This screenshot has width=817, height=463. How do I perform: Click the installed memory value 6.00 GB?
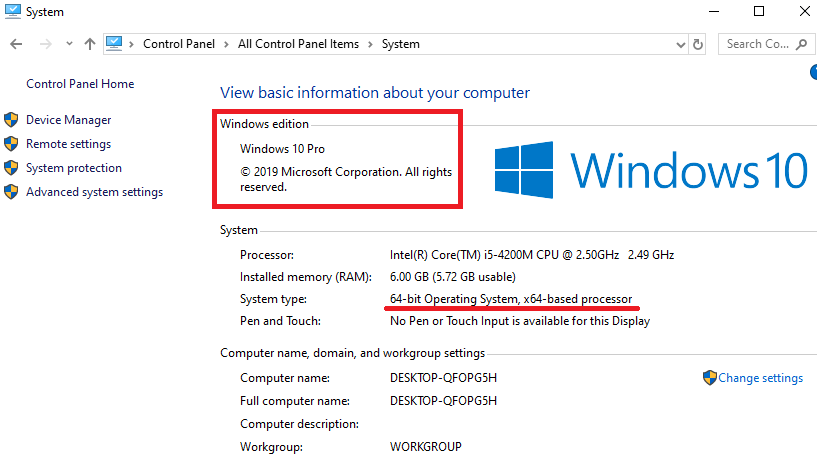pyautogui.click(x=453, y=277)
